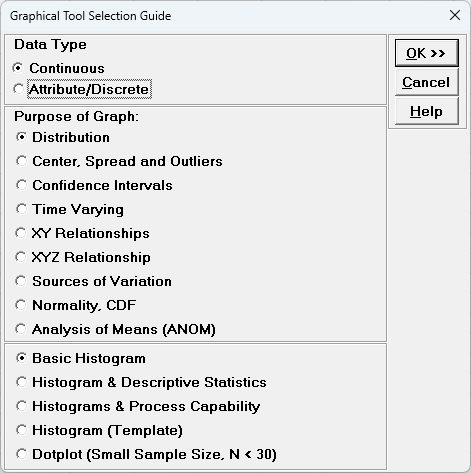This screenshot has width=471, height=473.
Task: Choose Confidence Intervals purpose
Action: [94, 185]
